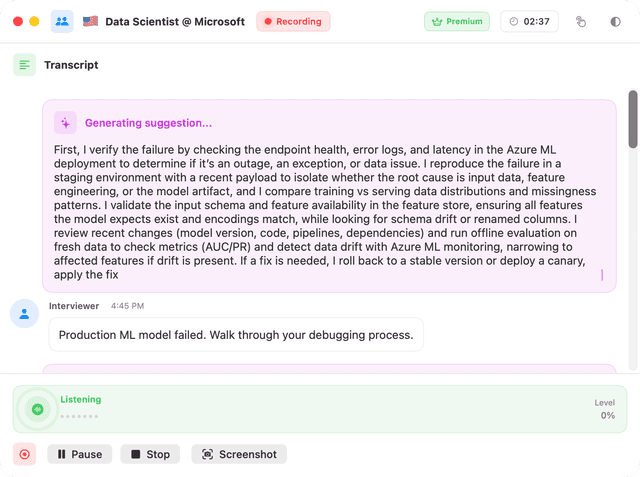Click the 02:37 session timer

pos(529,21)
